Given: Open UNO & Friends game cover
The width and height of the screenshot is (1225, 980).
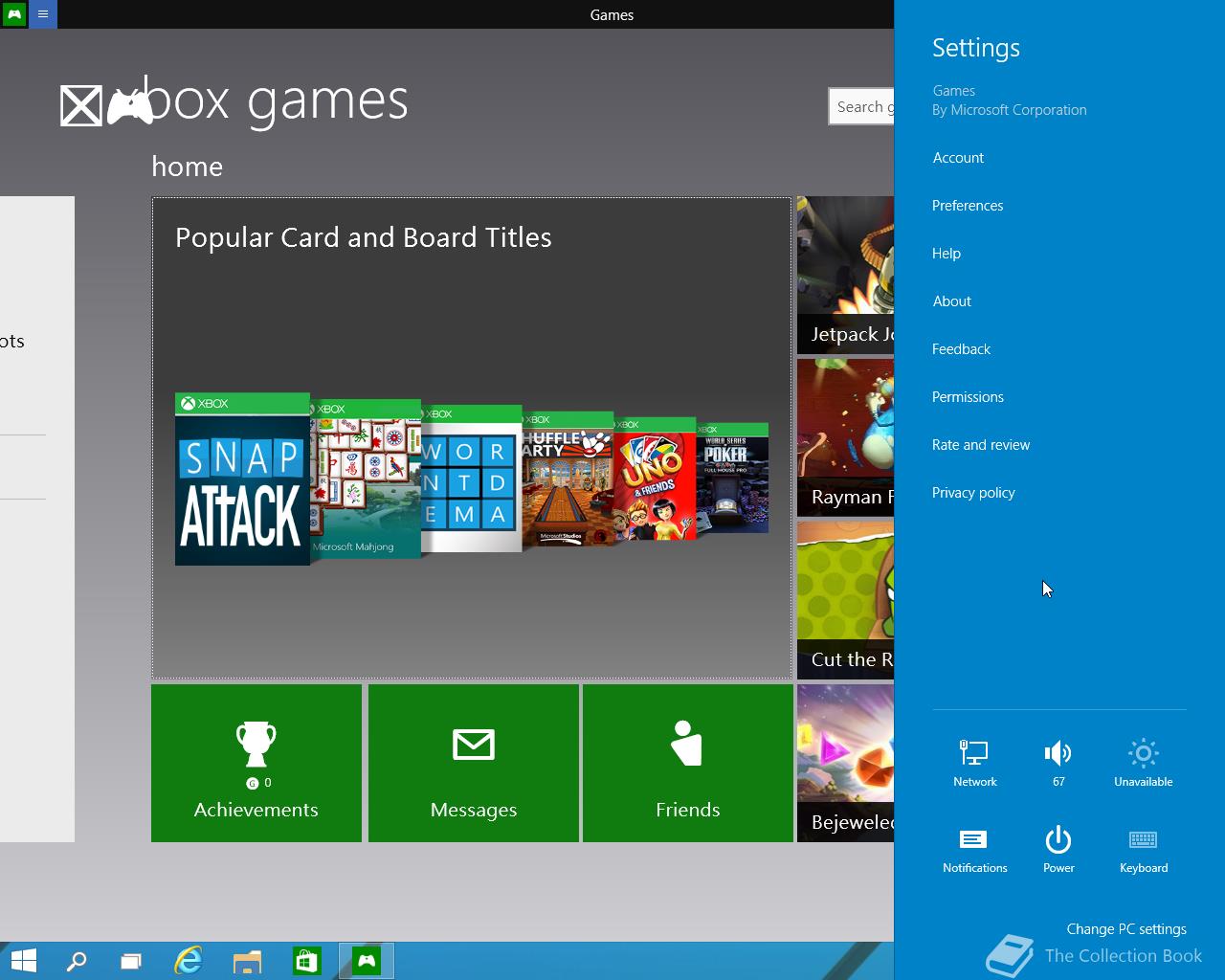Looking at the screenshot, I should (655, 479).
